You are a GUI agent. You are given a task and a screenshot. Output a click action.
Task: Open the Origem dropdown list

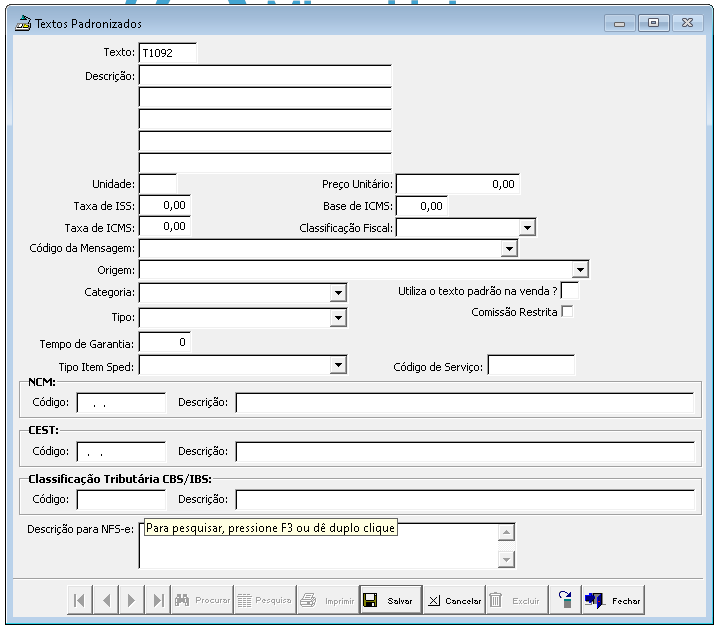[x=580, y=270]
